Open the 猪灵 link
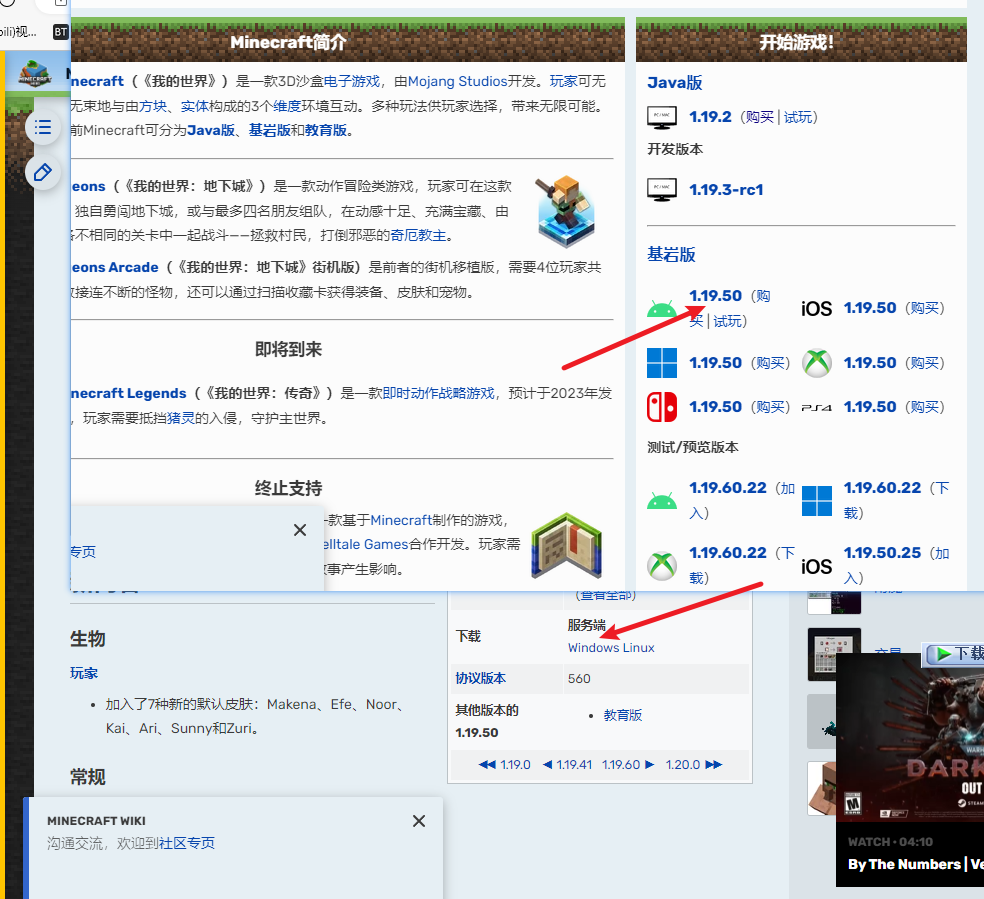This screenshot has width=984, height=899. 181,418
